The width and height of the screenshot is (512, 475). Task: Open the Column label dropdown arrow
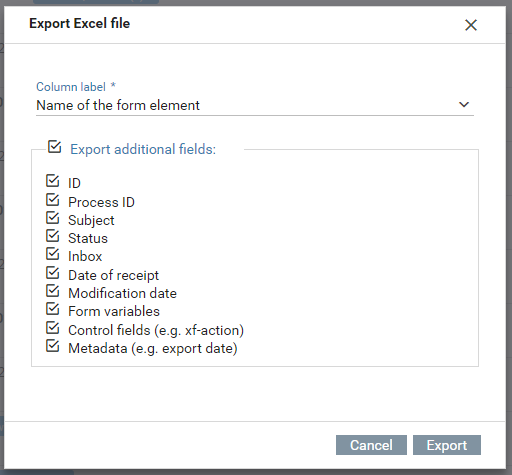point(464,105)
